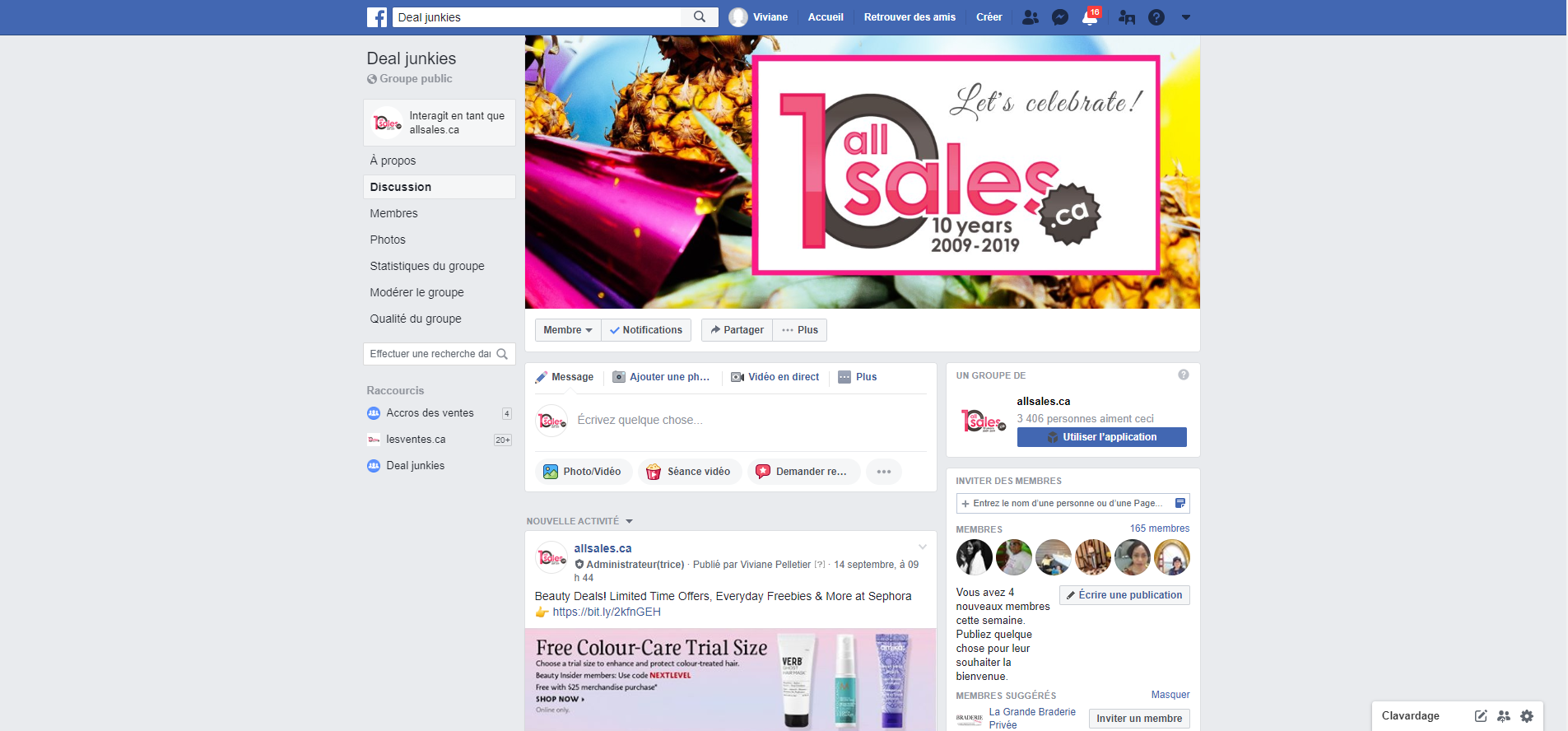Image resolution: width=1568 pixels, height=731 pixels.
Task: Expand the Nouvelle activité sort dropdown
Action: click(x=579, y=521)
